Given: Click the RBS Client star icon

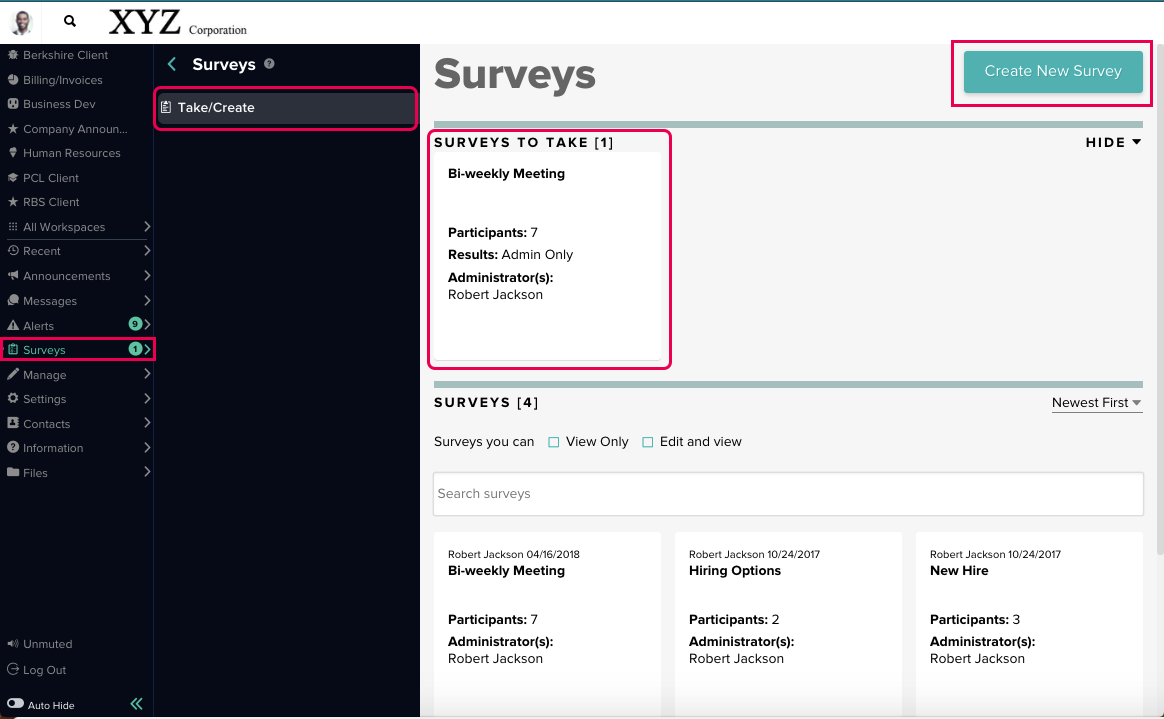Looking at the screenshot, I should 13,202.
